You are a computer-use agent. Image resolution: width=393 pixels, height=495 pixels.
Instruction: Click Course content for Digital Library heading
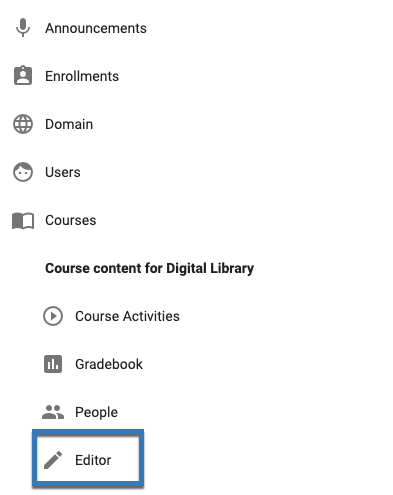point(149,268)
